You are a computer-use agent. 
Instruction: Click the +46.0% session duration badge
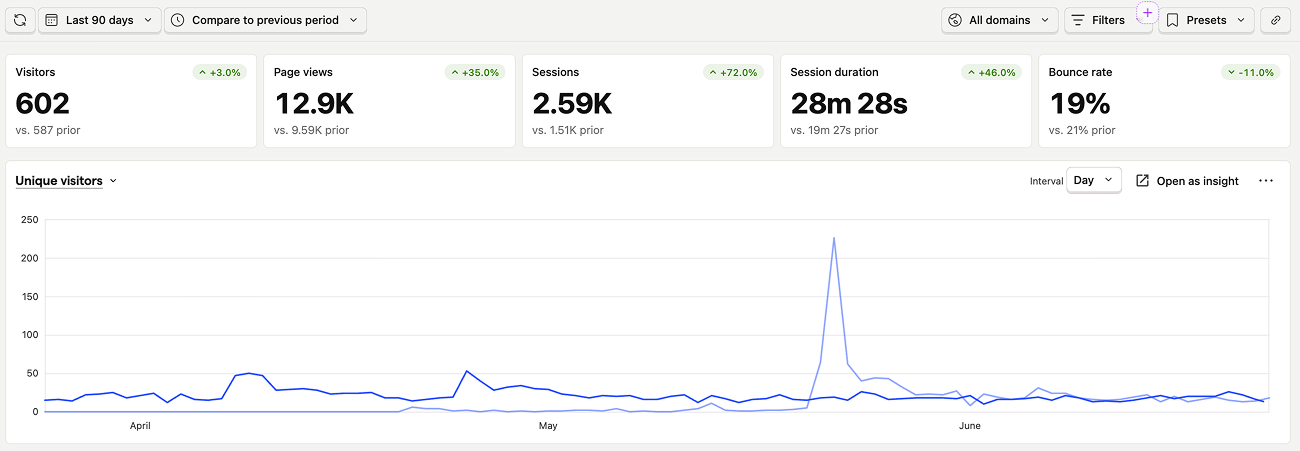(991, 72)
